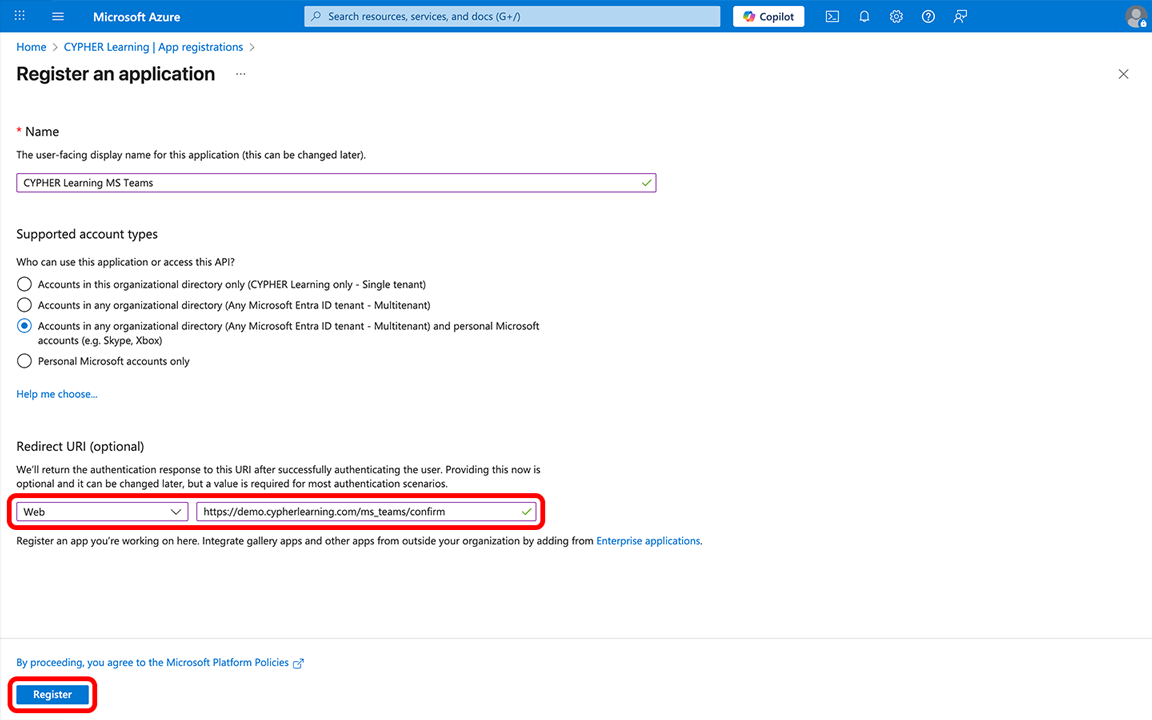
Task: Open CYPHER Learning | App registrations breadcrumb
Action: [154, 47]
